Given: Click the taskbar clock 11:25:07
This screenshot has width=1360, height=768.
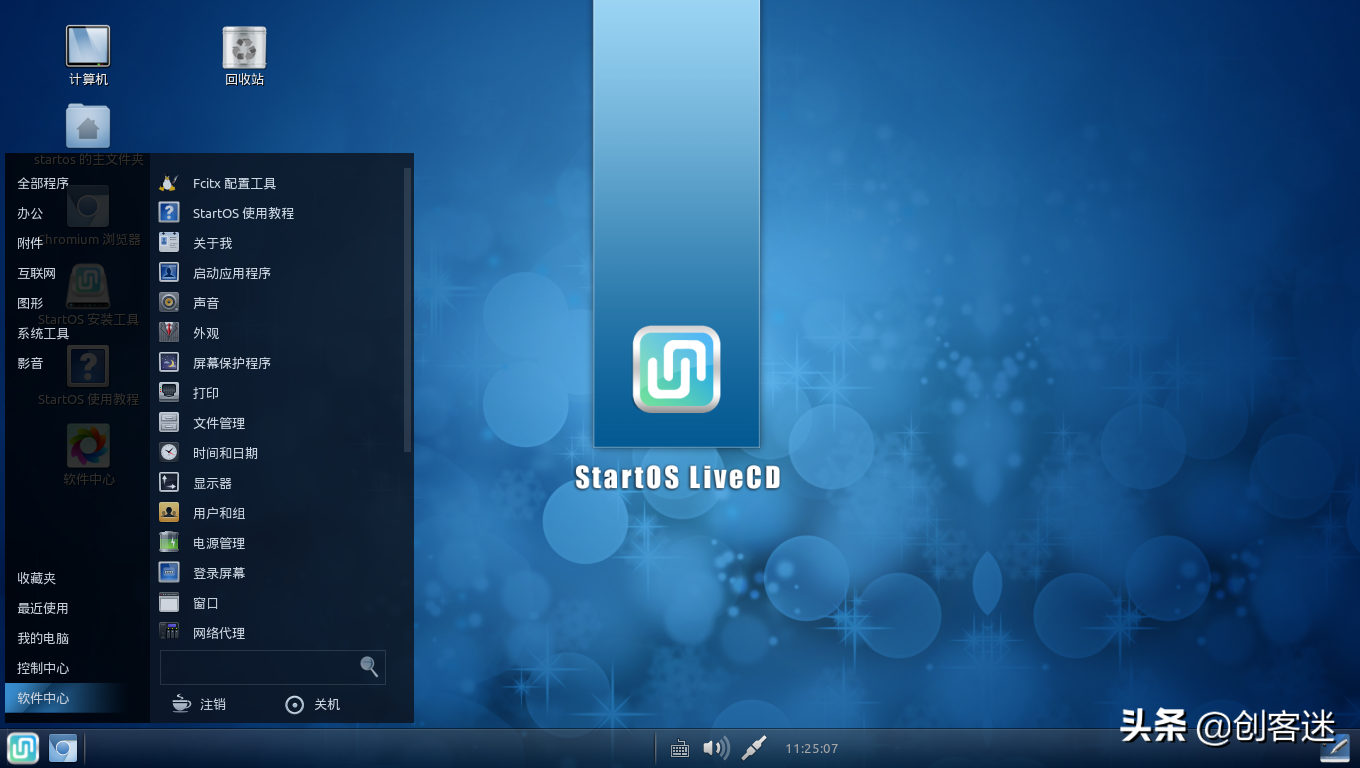Looking at the screenshot, I should (x=811, y=748).
